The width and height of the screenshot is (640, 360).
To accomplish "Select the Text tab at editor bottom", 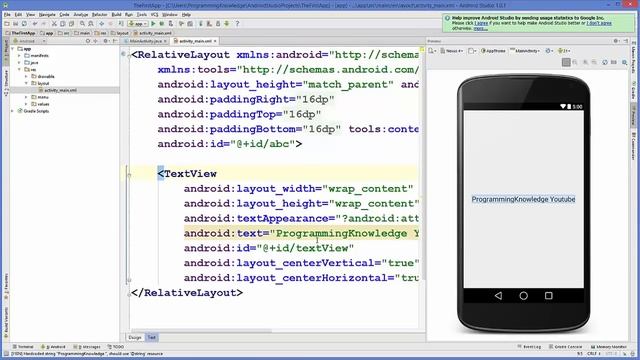I will [x=151, y=338].
